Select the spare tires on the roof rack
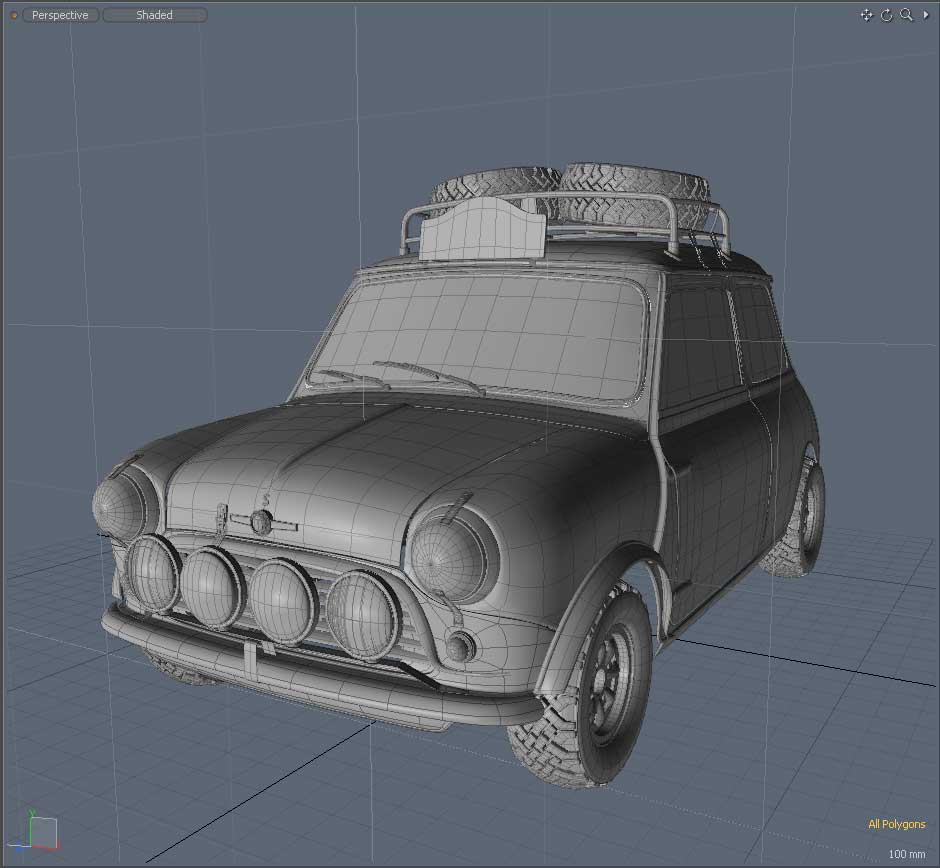 (600, 190)
